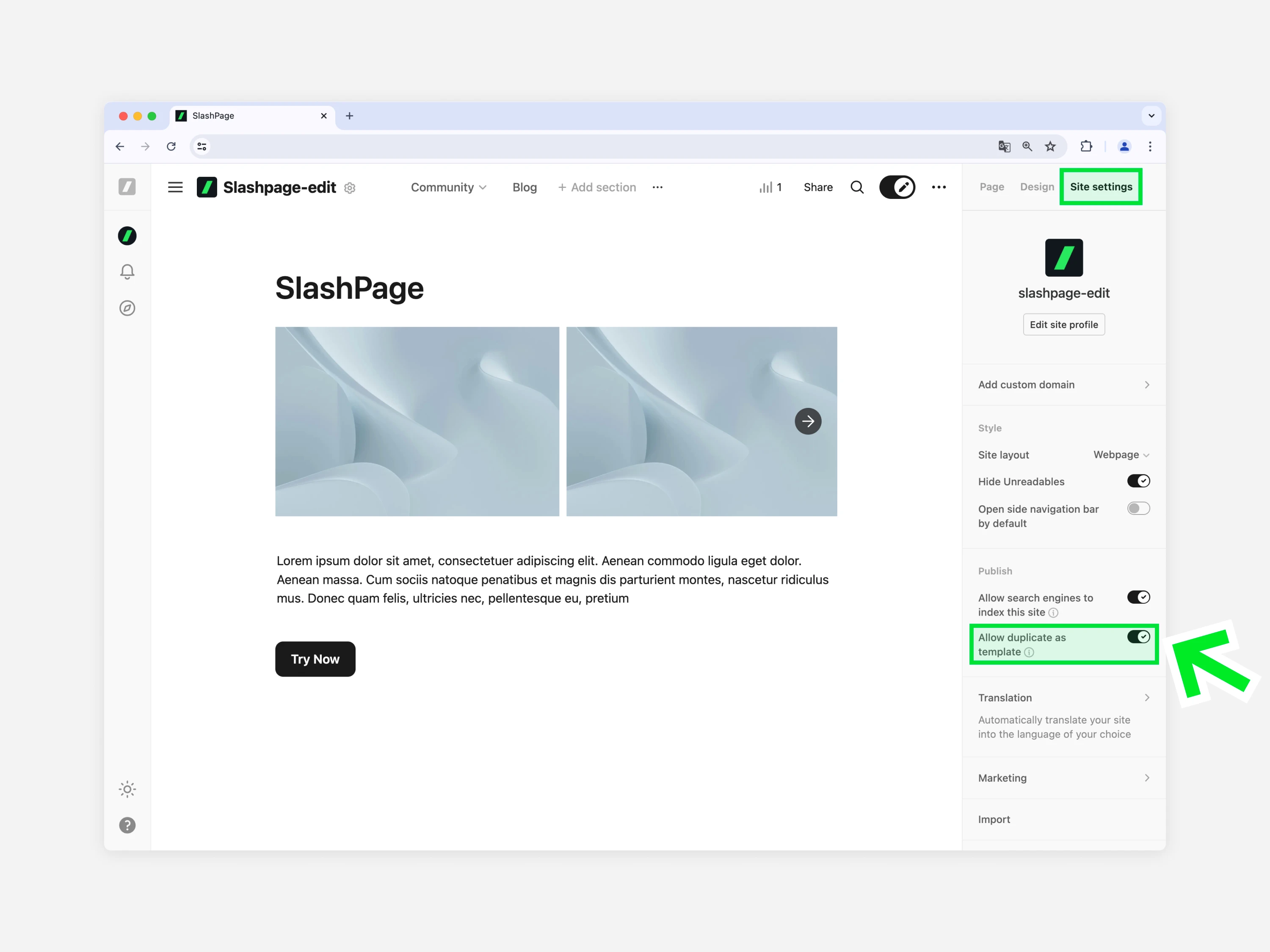Expand the Community dropdown
The width and height of the screenshot is (1270, 952).
click(x=448, y=187)
